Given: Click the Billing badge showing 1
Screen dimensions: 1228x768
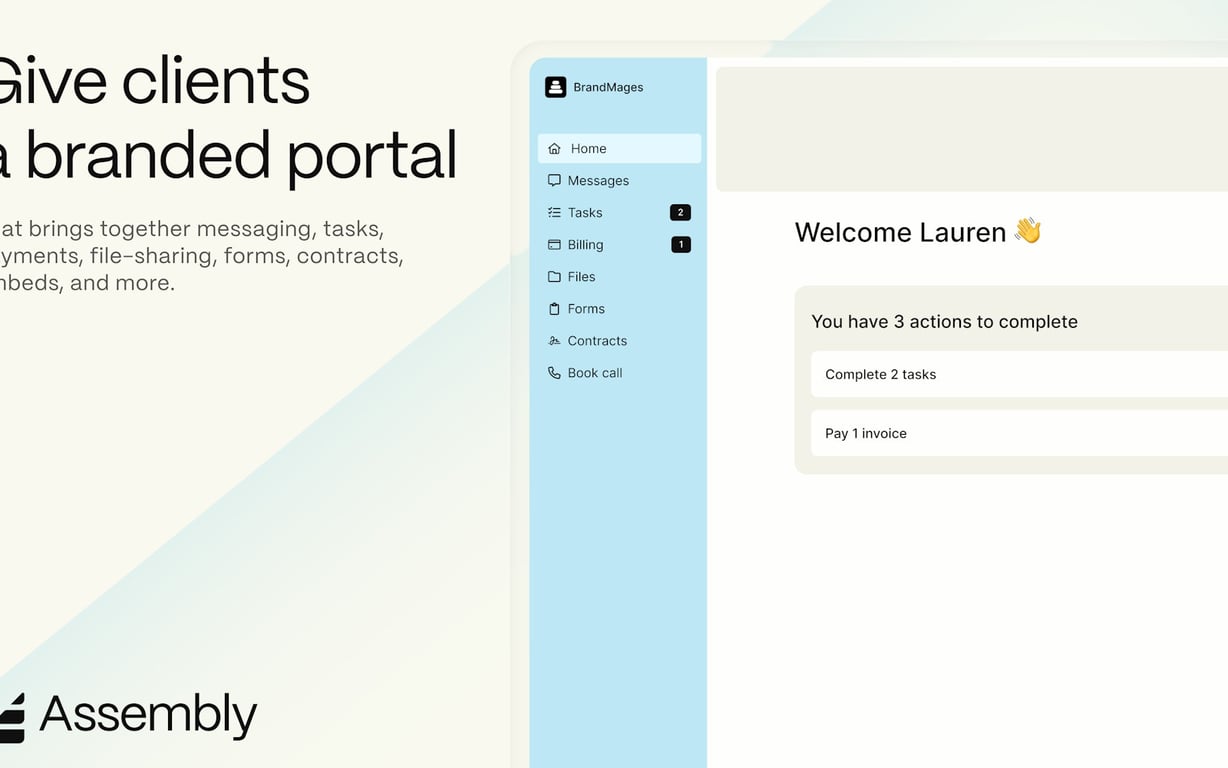Looking at the screenshot, I should [x=680, y=244].
